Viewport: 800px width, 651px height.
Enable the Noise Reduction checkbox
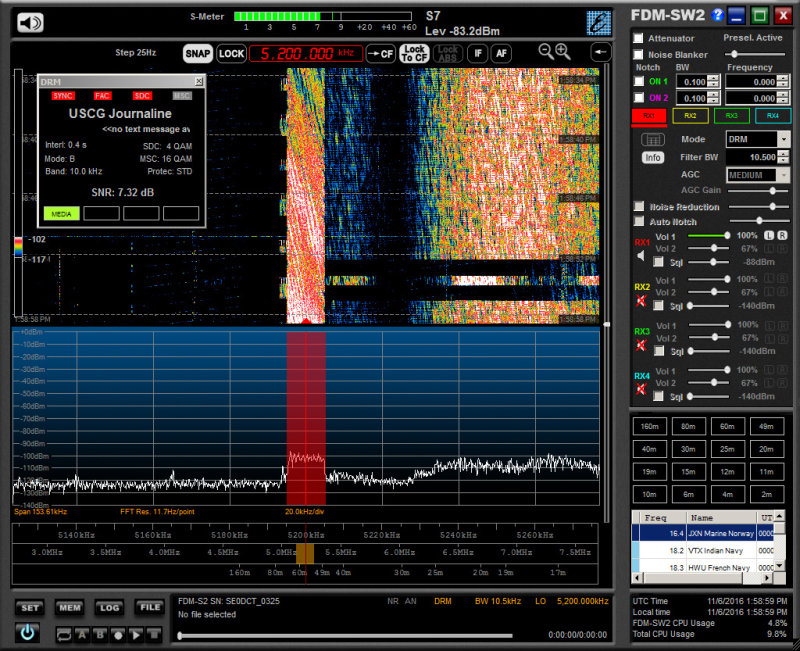(639, 206)
